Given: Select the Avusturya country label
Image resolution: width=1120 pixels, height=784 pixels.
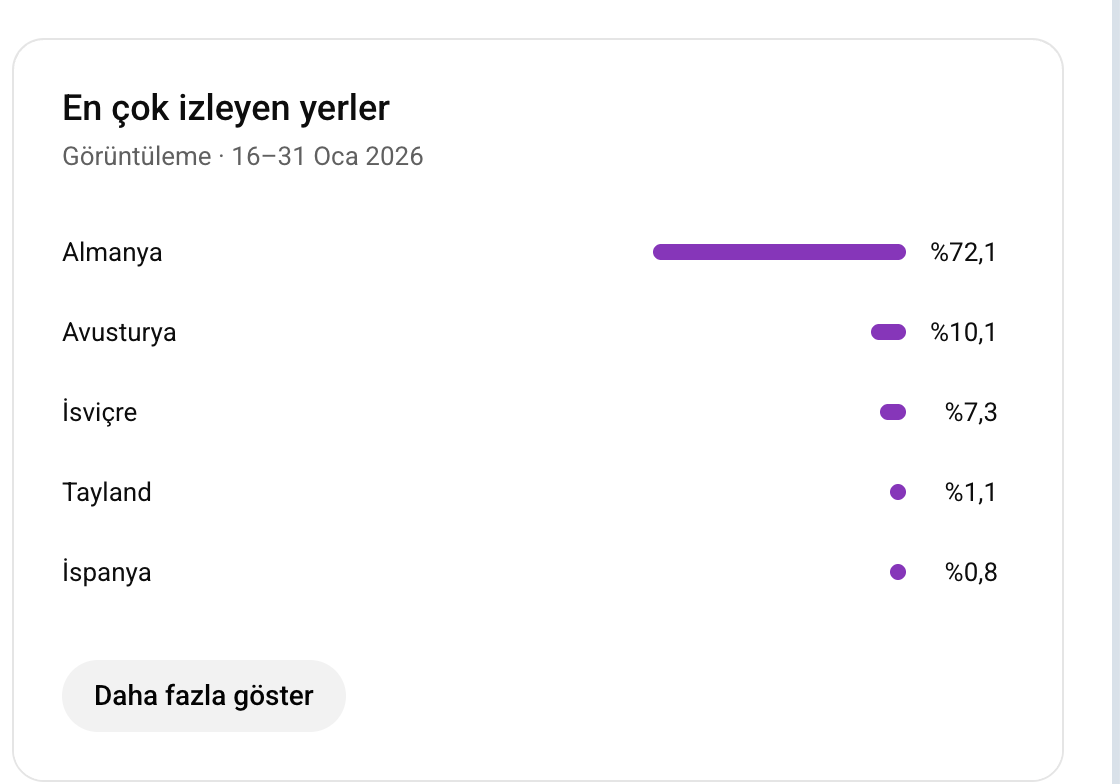Looking at the screenshot, I should [x=119, y=332].
